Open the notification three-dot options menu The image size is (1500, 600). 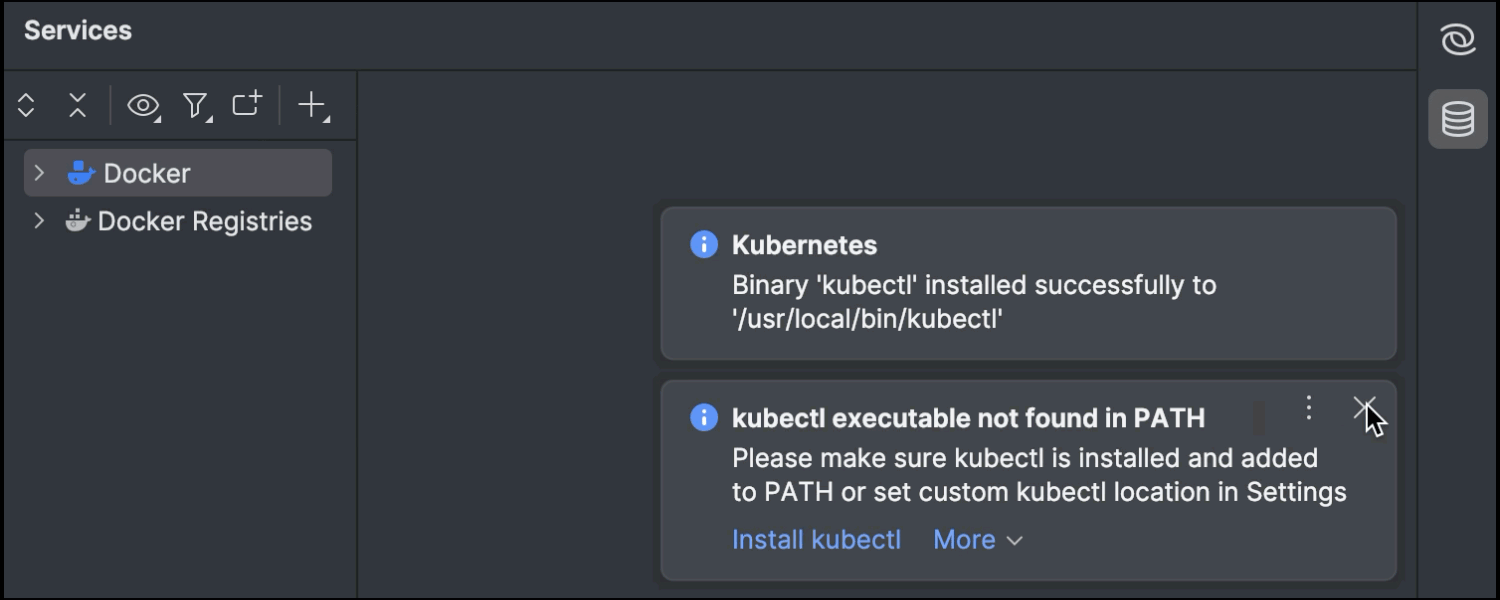(1308, 407)
